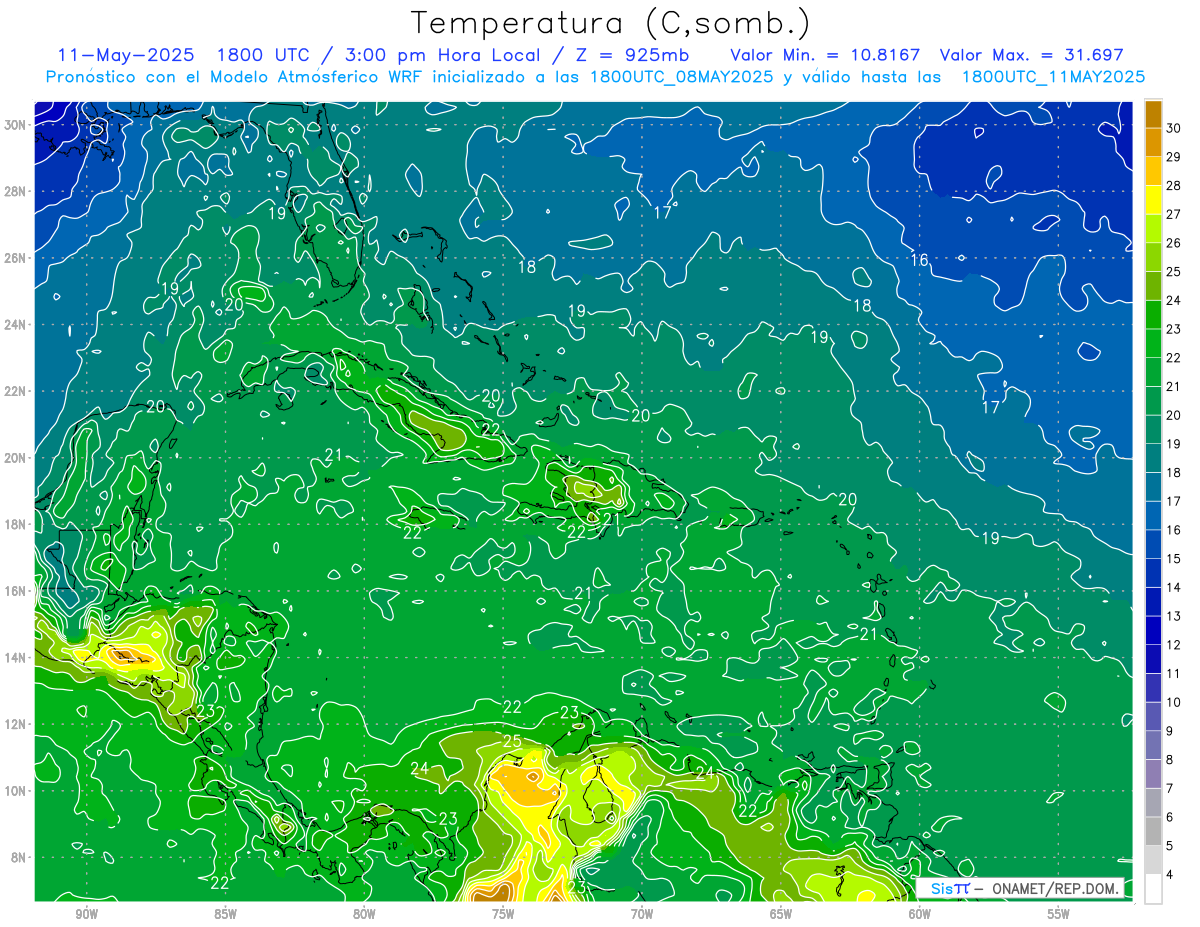Click the latitude axis label "30N"
This screenshot has height=927, width=1200.
(x=15, y=125)
